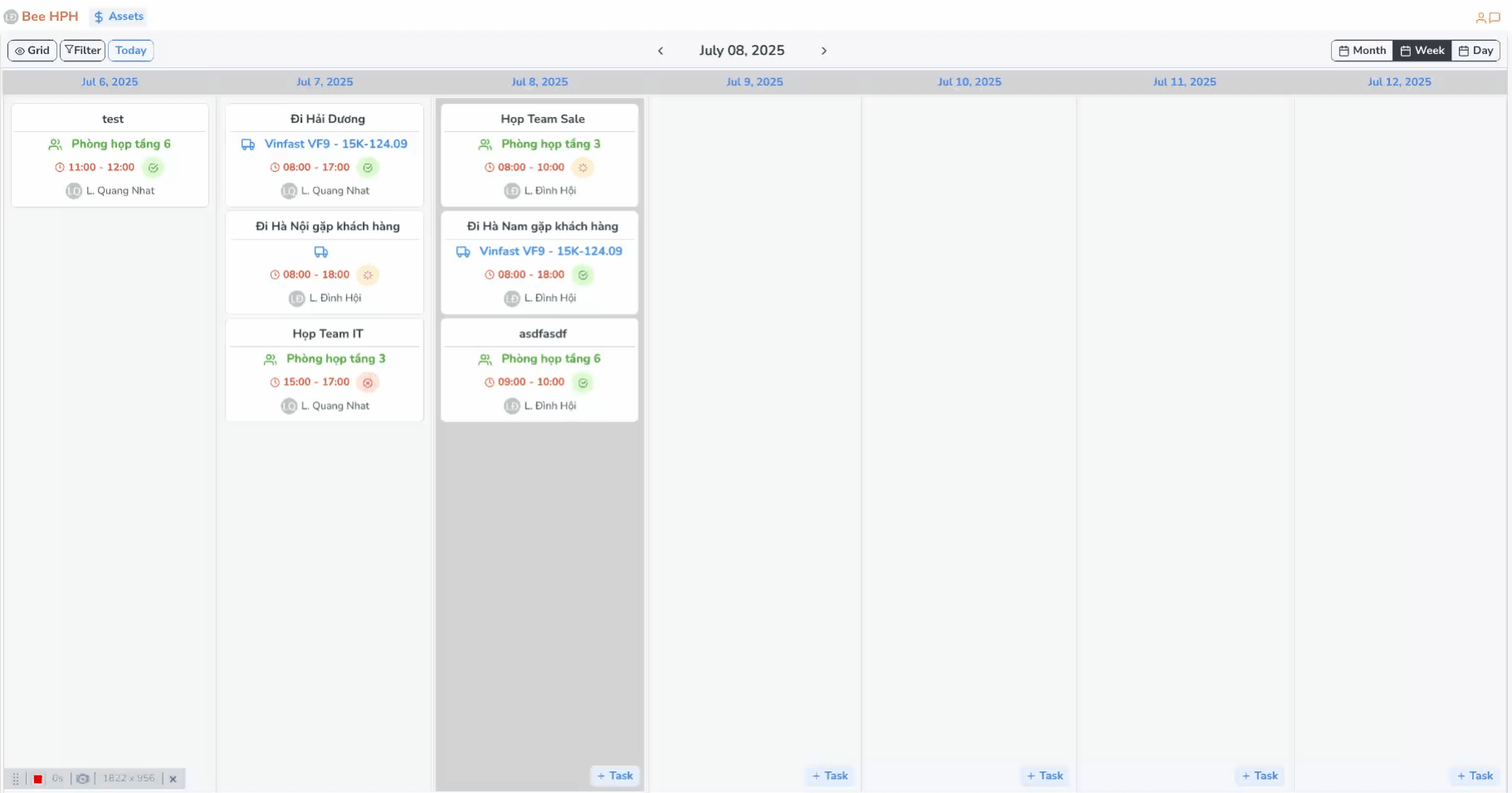Click the truck icon on Đi Hà Nội card

(x=320, y=252)
